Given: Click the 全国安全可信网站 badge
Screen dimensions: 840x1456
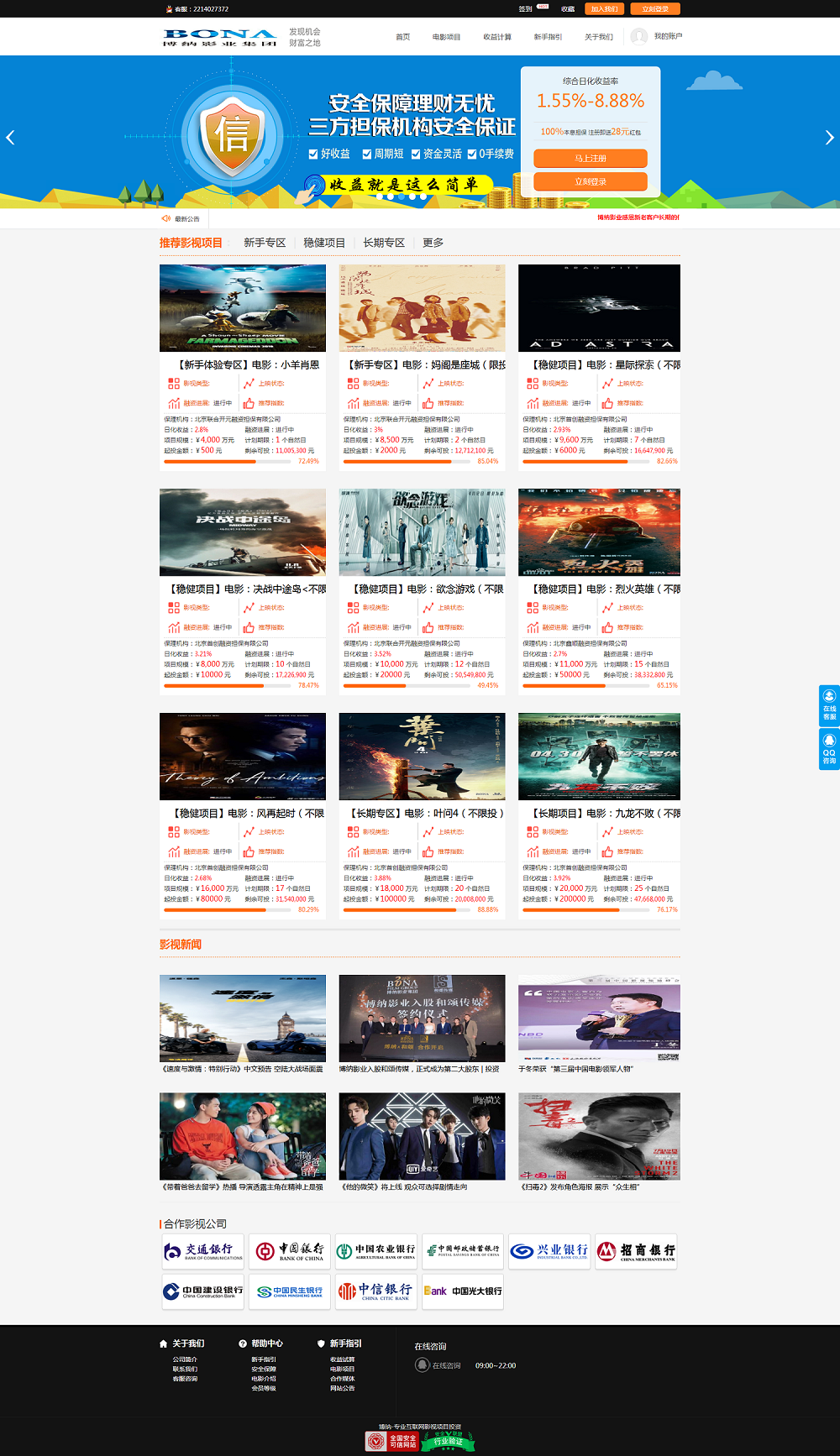Looking at the screenshot, I should click(x=391, y=1442).
